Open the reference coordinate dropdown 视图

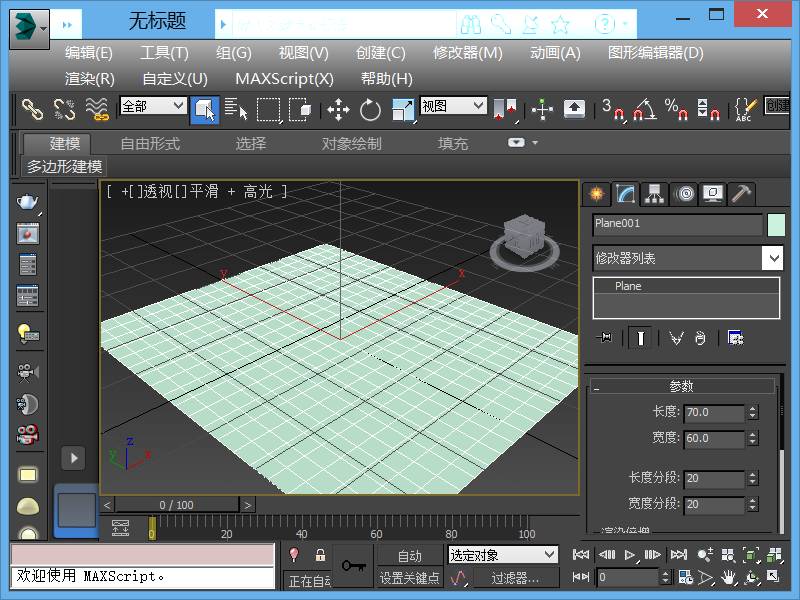pos(453,106)
